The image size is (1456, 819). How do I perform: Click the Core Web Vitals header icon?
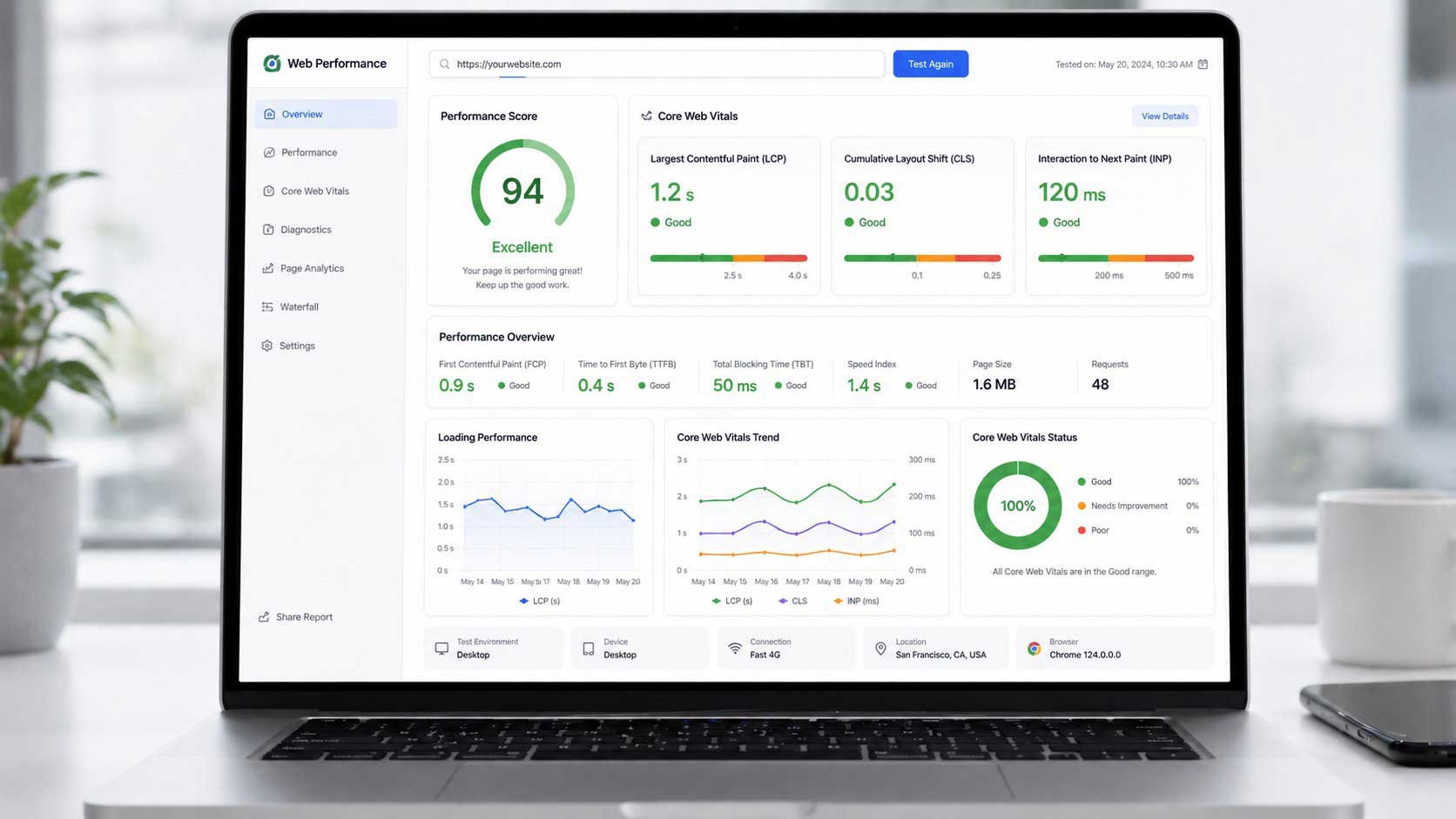[x=646, y=116]
